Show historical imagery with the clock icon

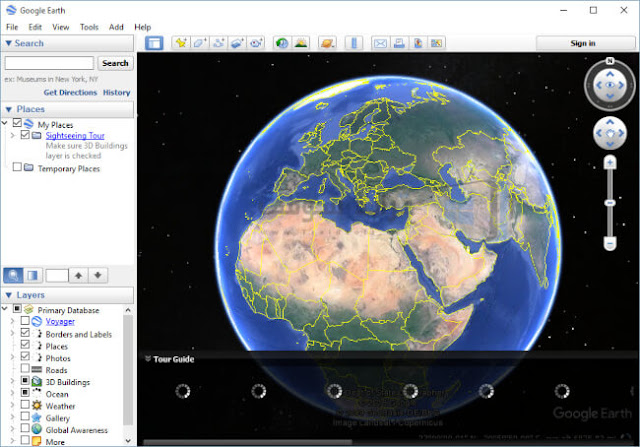[282, 43]
